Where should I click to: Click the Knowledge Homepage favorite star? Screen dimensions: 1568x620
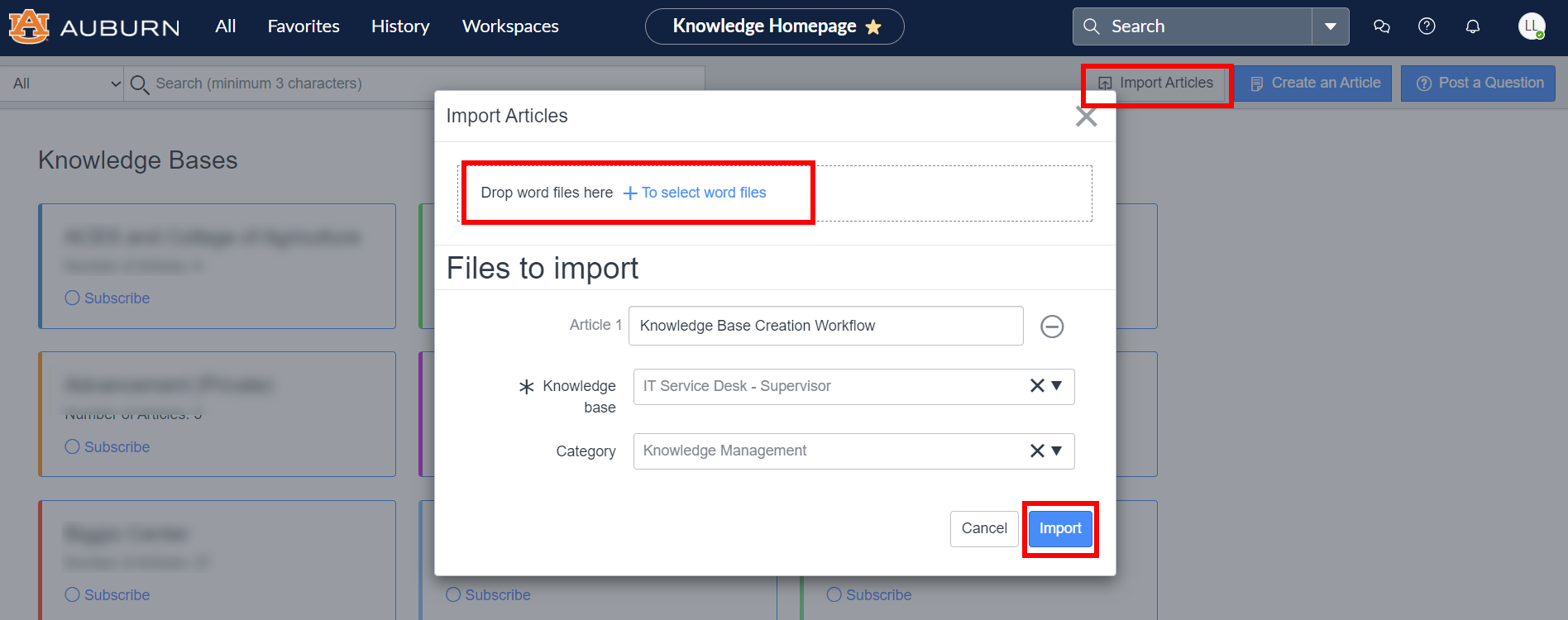click(x=873, y=27)
